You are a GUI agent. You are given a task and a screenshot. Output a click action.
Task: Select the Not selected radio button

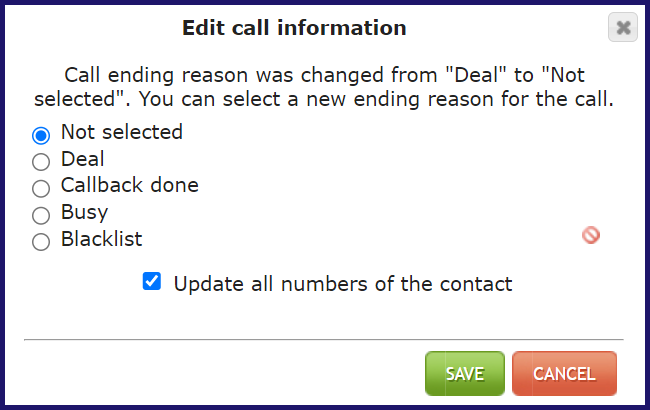coord(41,135)
